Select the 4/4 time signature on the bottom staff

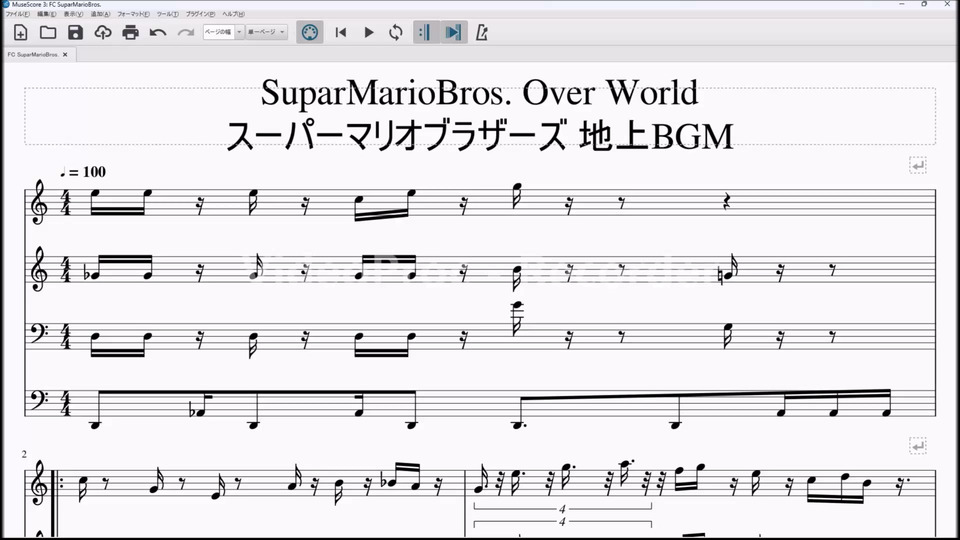point(66,403)
